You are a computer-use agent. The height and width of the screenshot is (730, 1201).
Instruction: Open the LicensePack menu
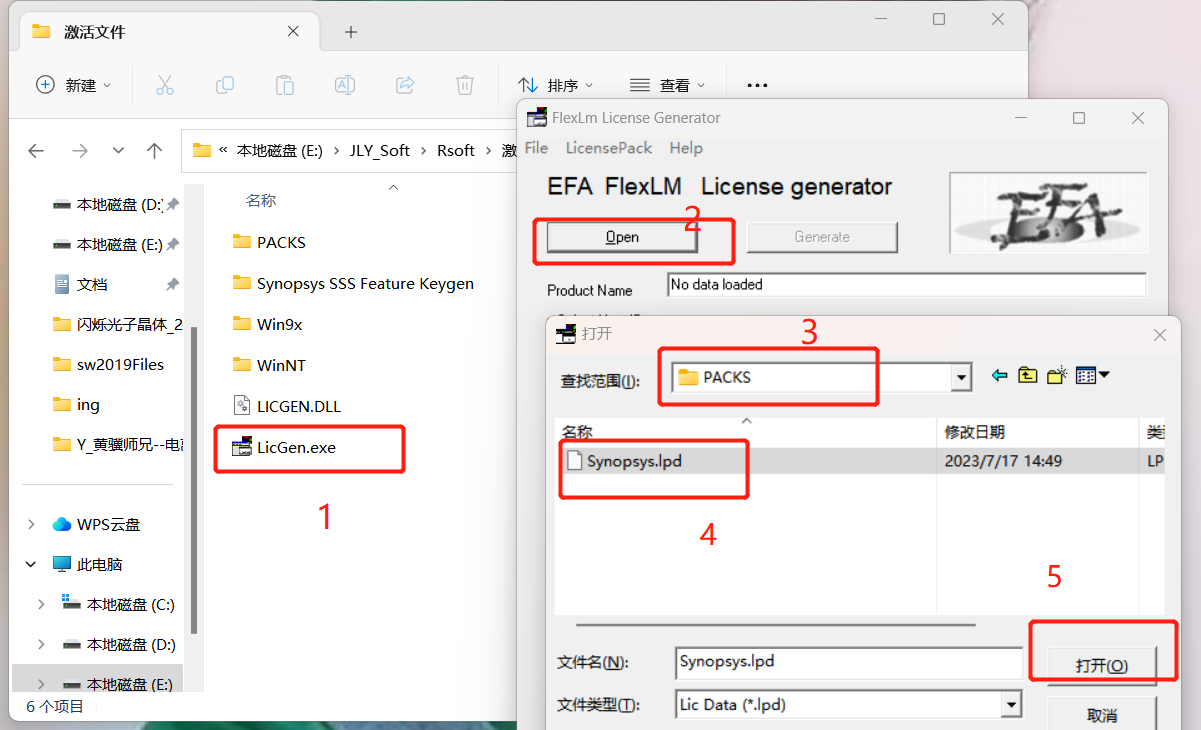(609, 148)
